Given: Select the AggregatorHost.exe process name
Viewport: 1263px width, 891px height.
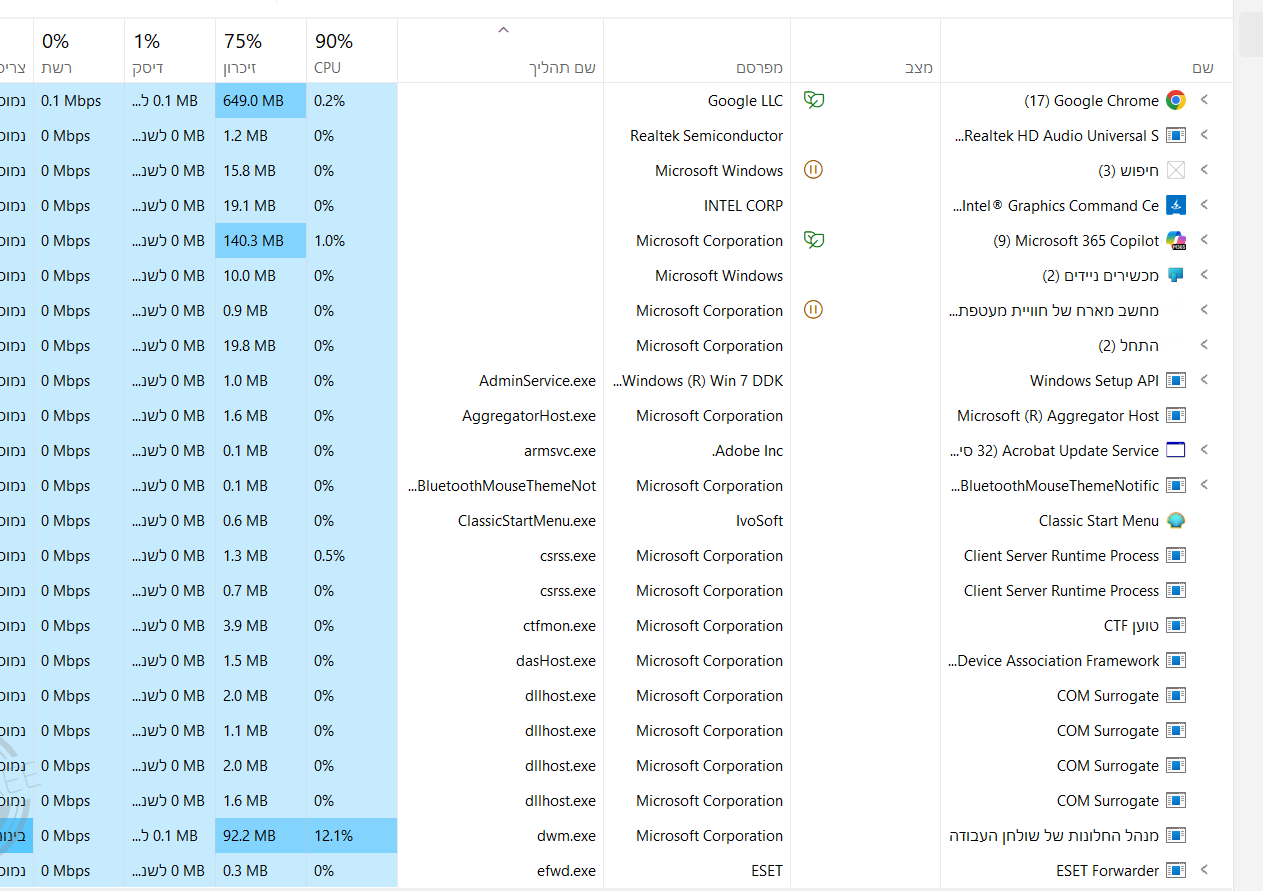Looking at the screenshot, I should pyautogui.click(x=529, y=415).
